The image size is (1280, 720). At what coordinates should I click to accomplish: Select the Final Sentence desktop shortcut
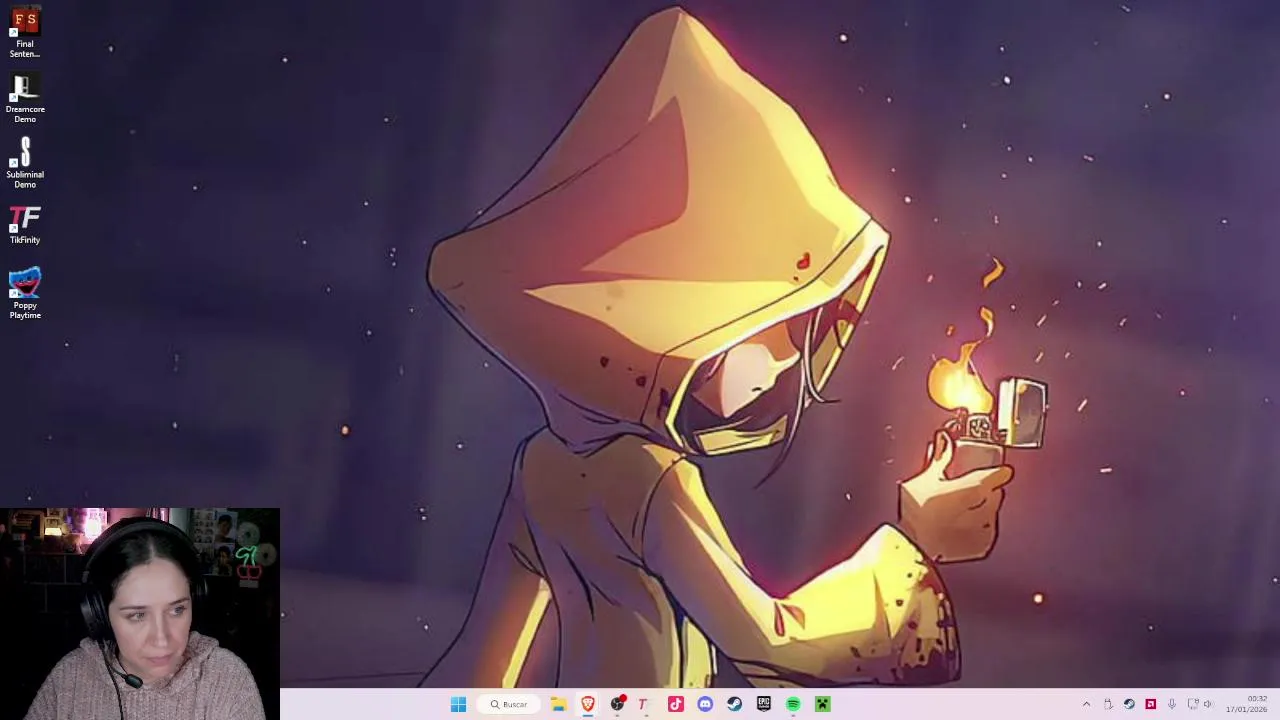(25, 32)
